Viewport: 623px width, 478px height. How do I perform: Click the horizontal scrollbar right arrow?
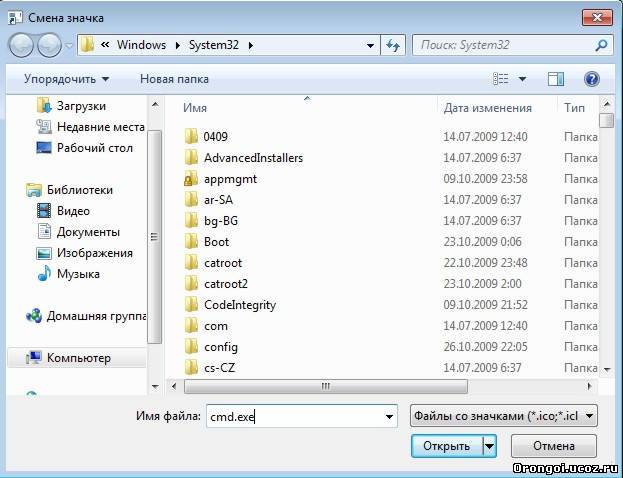pos(590,386)
